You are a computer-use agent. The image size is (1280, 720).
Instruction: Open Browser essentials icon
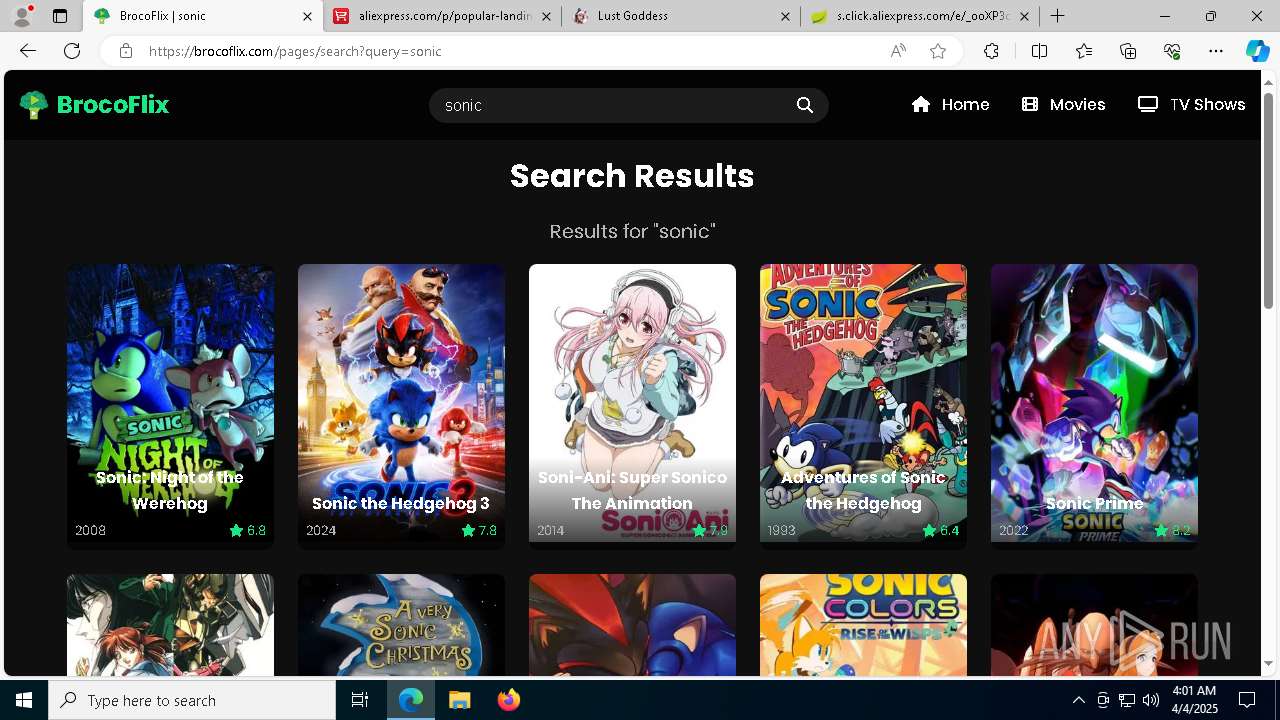(x=1172, y=51)
